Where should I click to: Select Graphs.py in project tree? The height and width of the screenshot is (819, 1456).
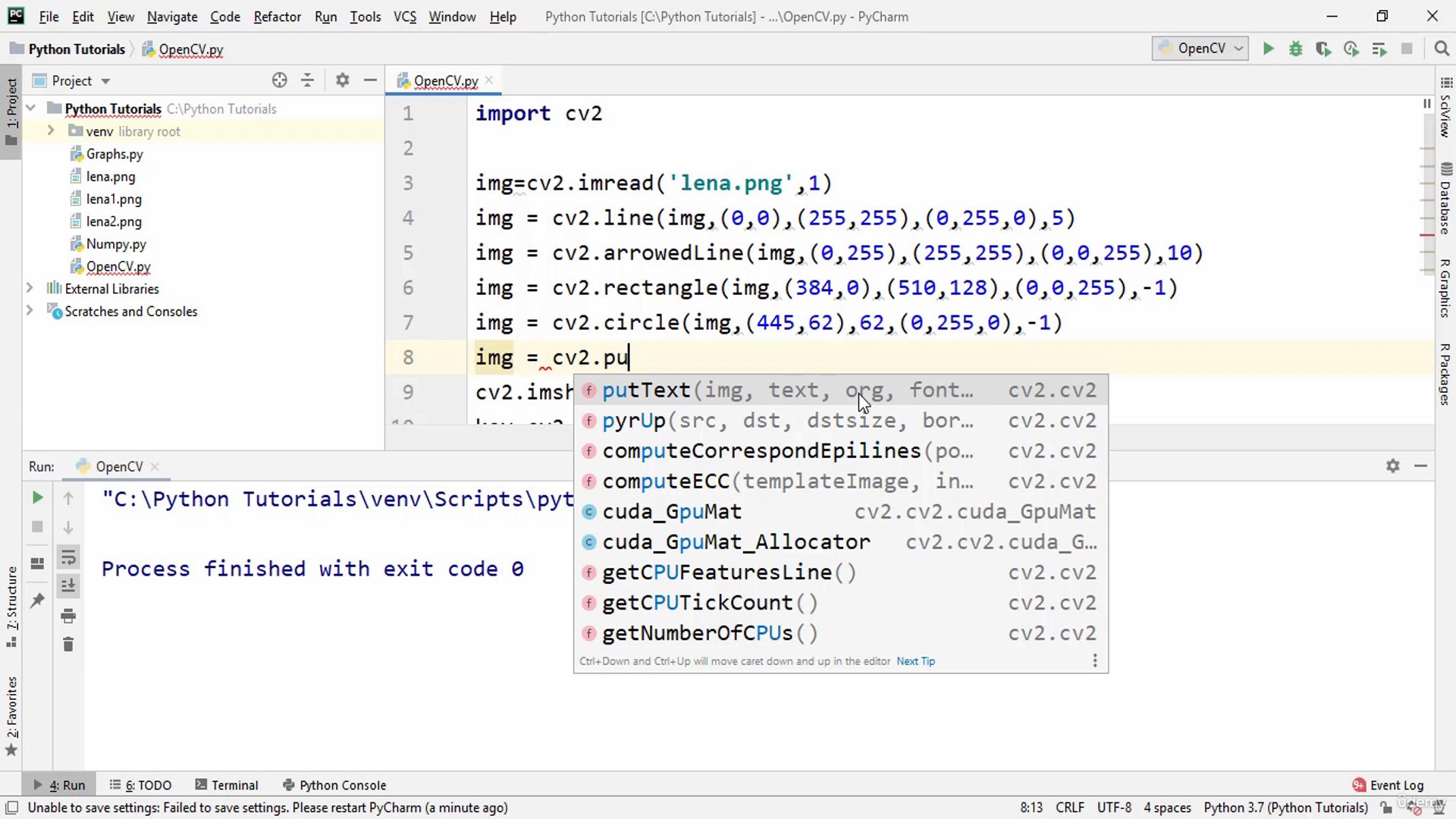[x=114, y=153]
